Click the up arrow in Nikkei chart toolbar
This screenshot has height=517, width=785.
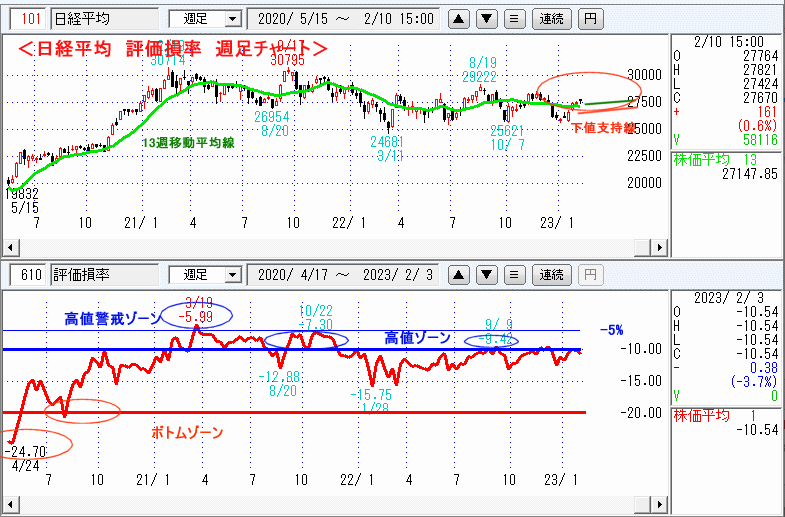[x=460, y=19]
